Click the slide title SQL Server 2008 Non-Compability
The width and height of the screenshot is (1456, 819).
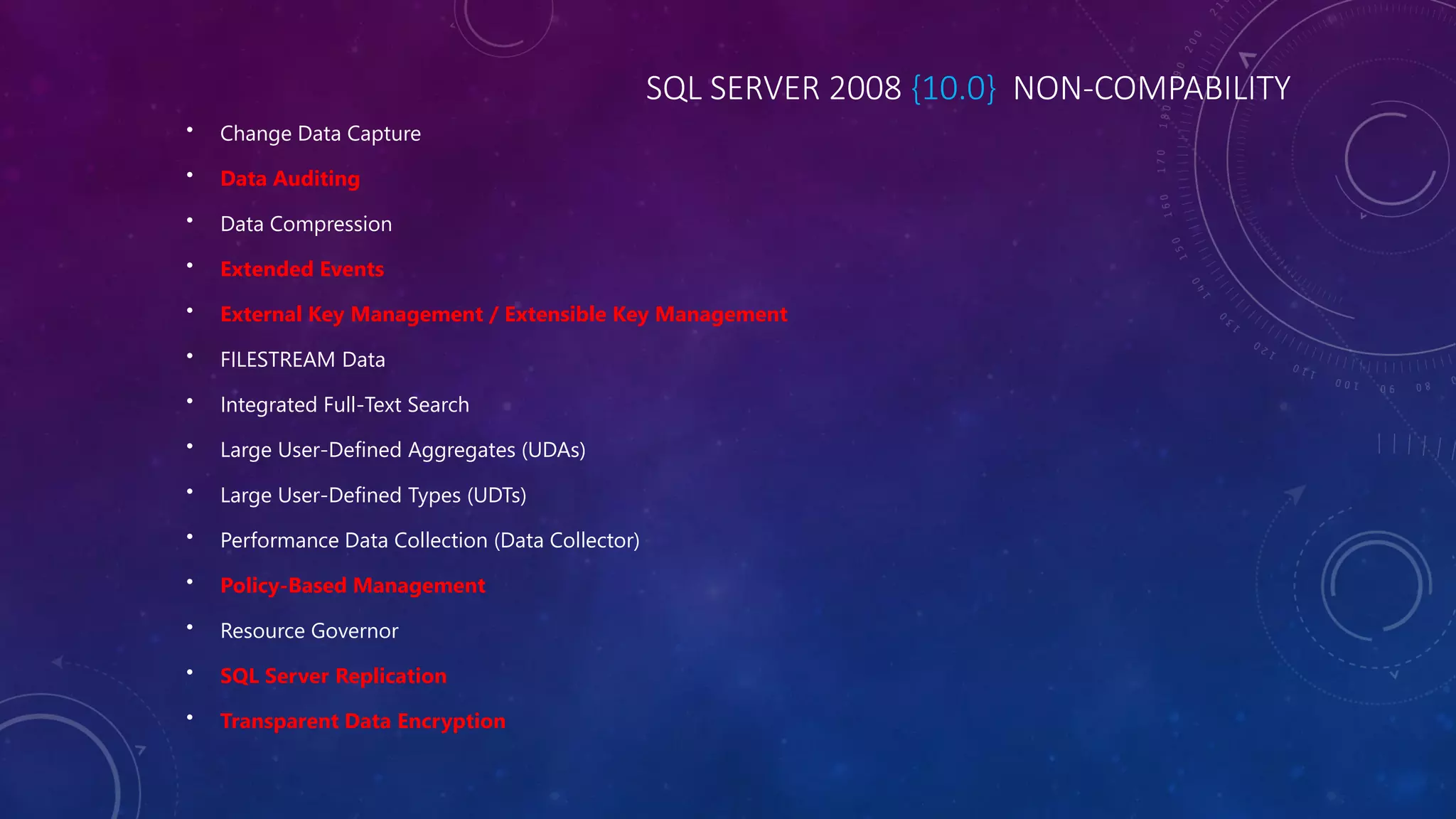click(968, 89)
